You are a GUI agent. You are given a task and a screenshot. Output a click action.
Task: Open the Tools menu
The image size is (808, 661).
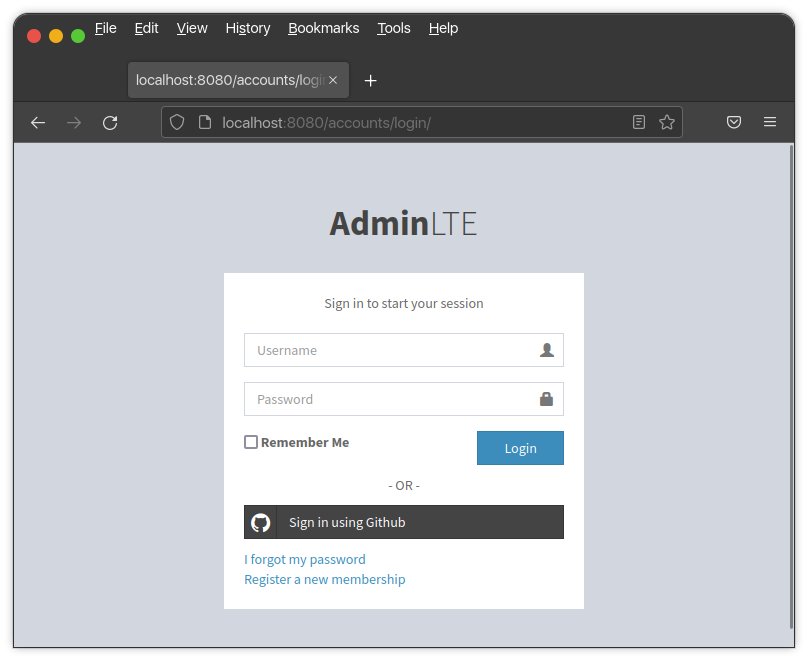click(394, 28)
